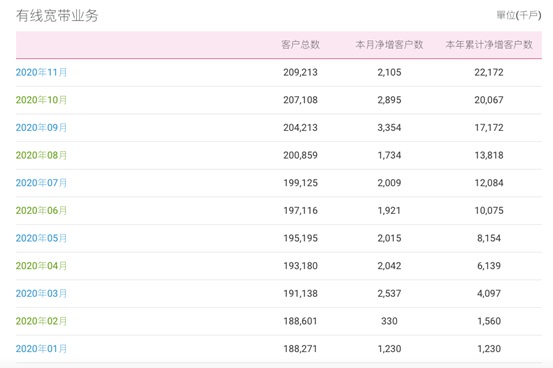Image resolution: width=553 pixels, height=368 pixels.
Task: Select the 209,213 total customers cell
Action: (300, 72)
